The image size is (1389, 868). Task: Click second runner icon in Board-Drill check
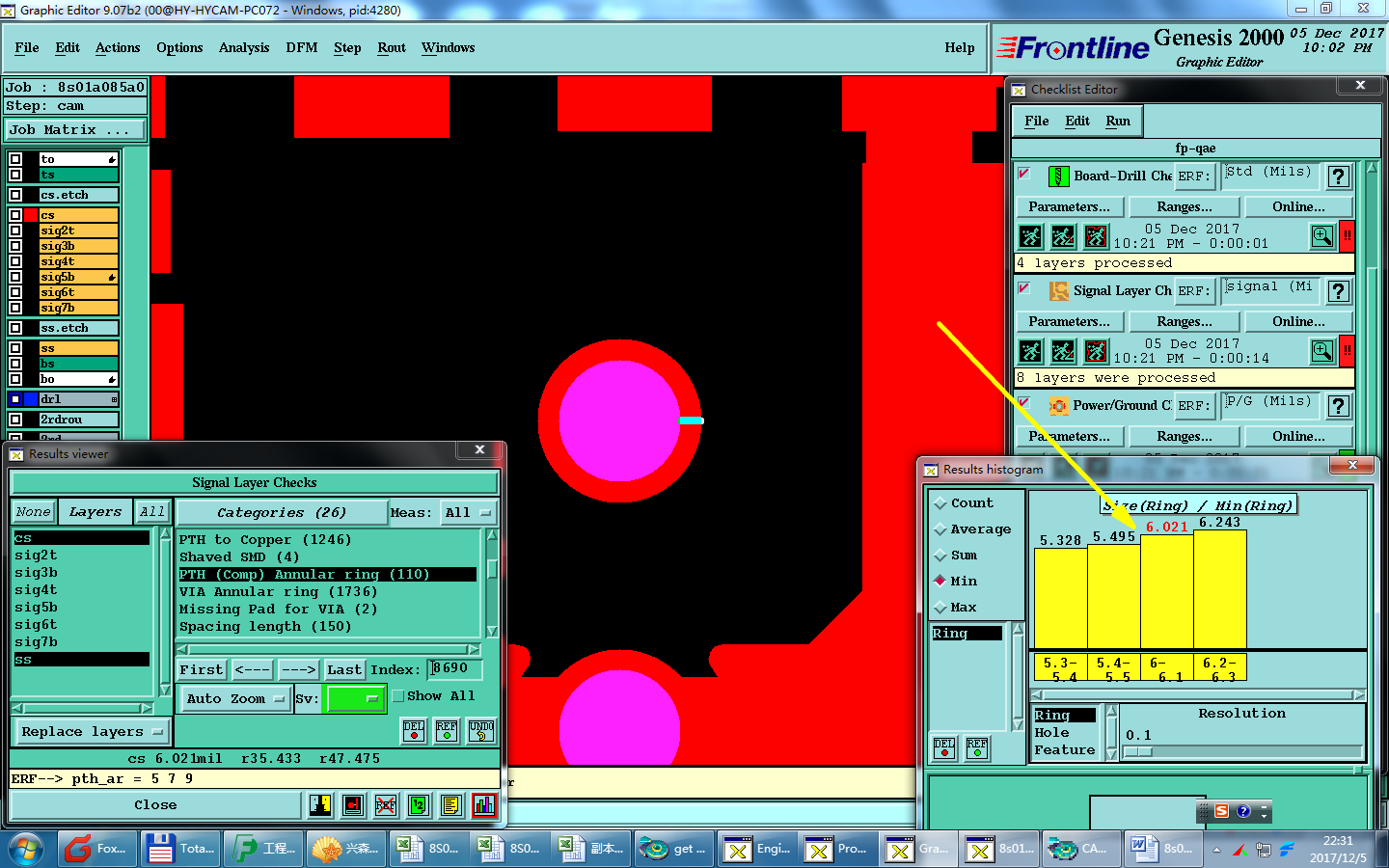tap(1063, 236)
